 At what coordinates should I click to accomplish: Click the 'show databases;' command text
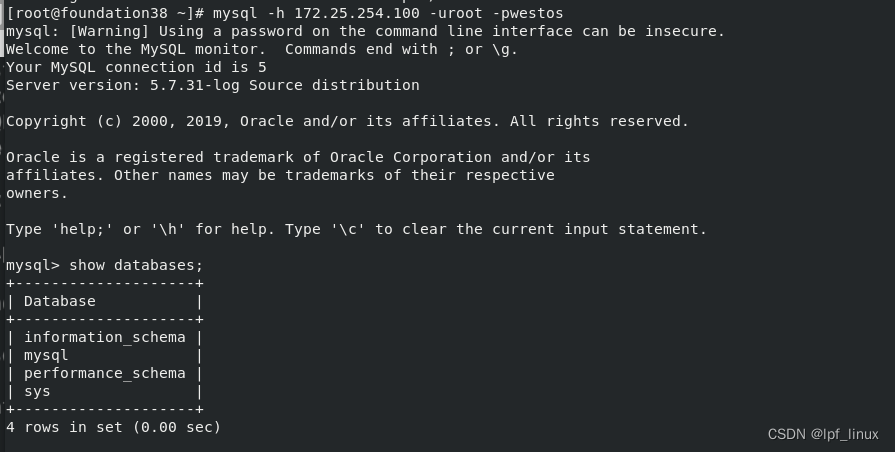point(136,265)
